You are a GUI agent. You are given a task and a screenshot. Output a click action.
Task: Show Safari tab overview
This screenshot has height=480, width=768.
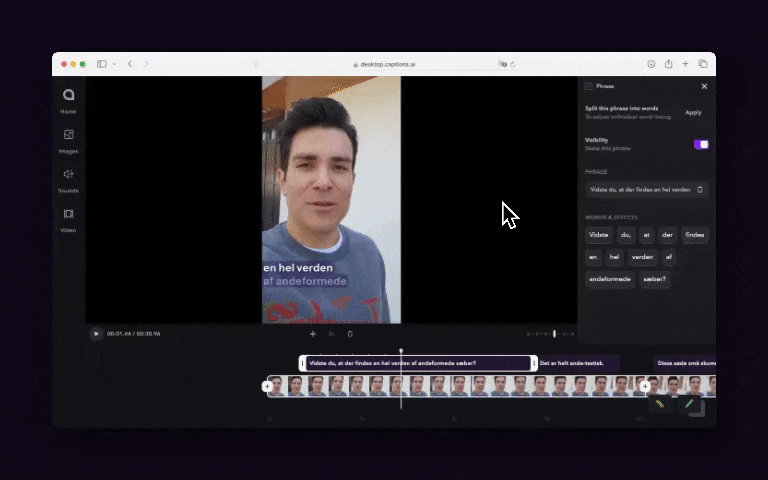click(702, 64)
